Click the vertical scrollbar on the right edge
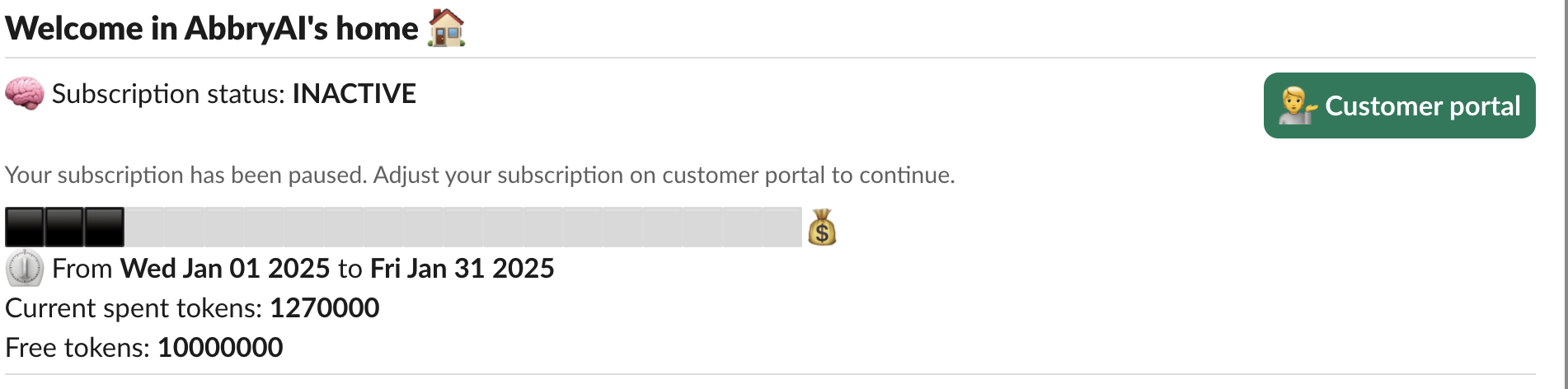The image size is (1568, 389). click(x=1565, y=194)
